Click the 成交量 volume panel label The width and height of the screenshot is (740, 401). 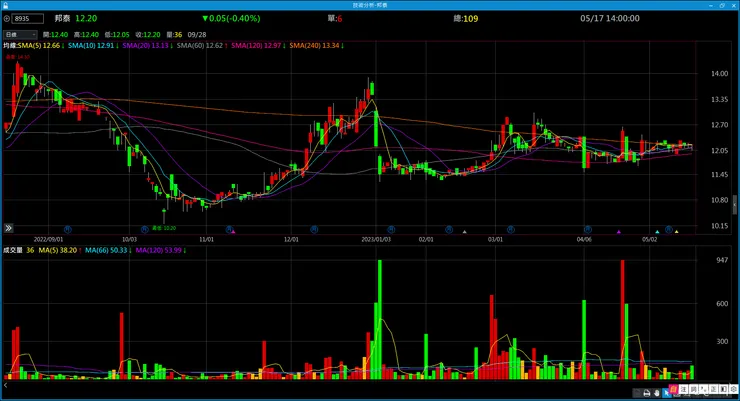pyautogui.click(x=13, y=251)
